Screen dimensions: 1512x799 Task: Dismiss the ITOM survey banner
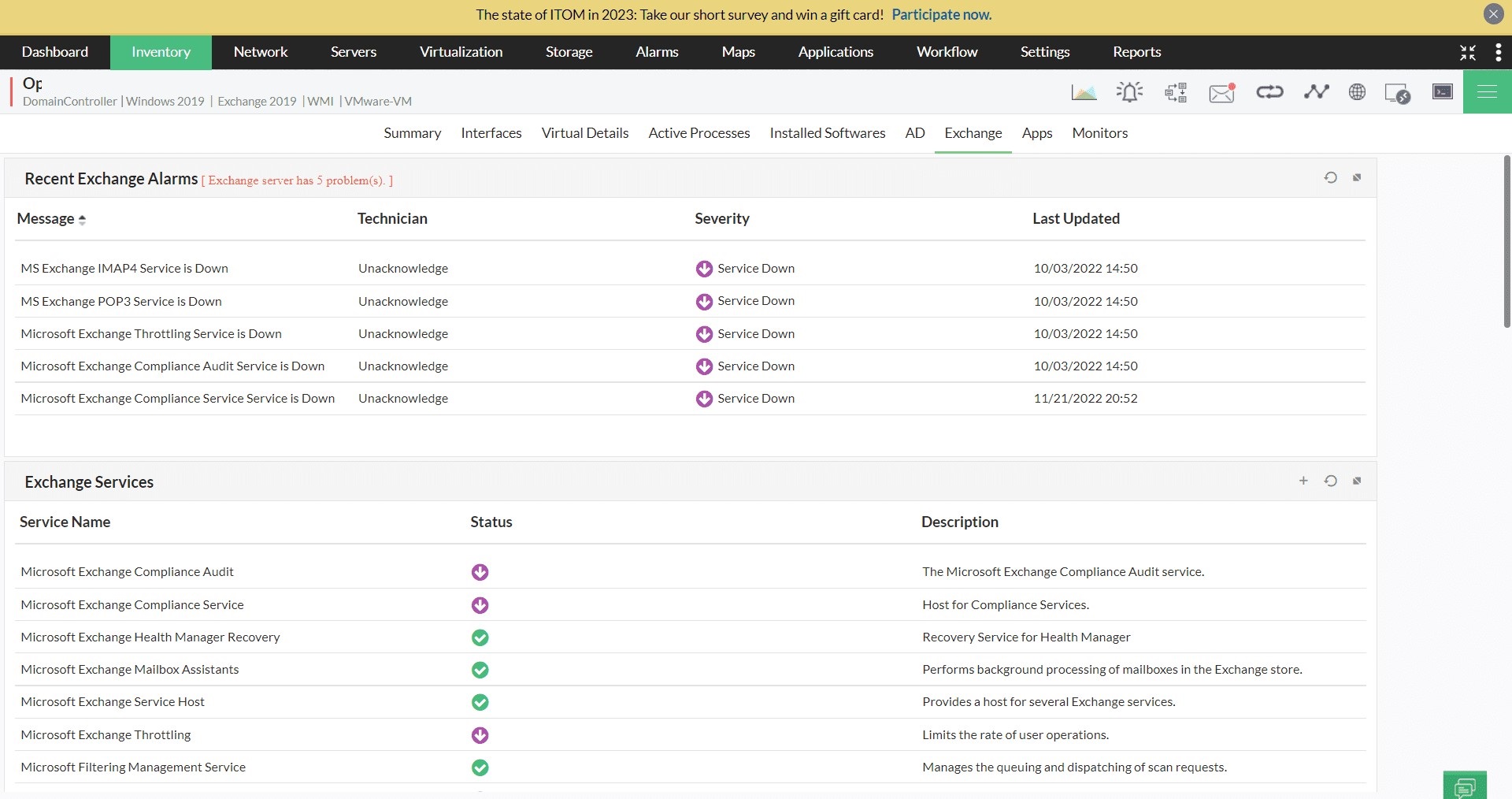[x=1493, y=14]
